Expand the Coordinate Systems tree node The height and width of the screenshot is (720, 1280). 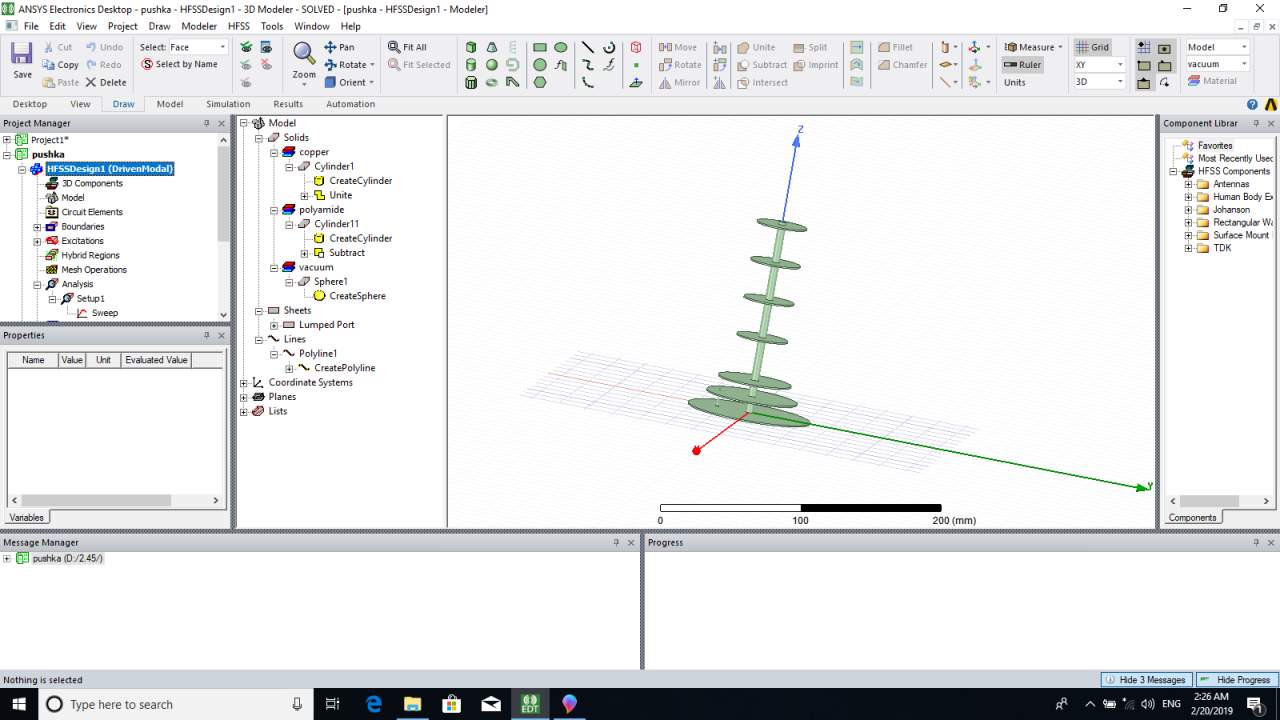point(244,383)
